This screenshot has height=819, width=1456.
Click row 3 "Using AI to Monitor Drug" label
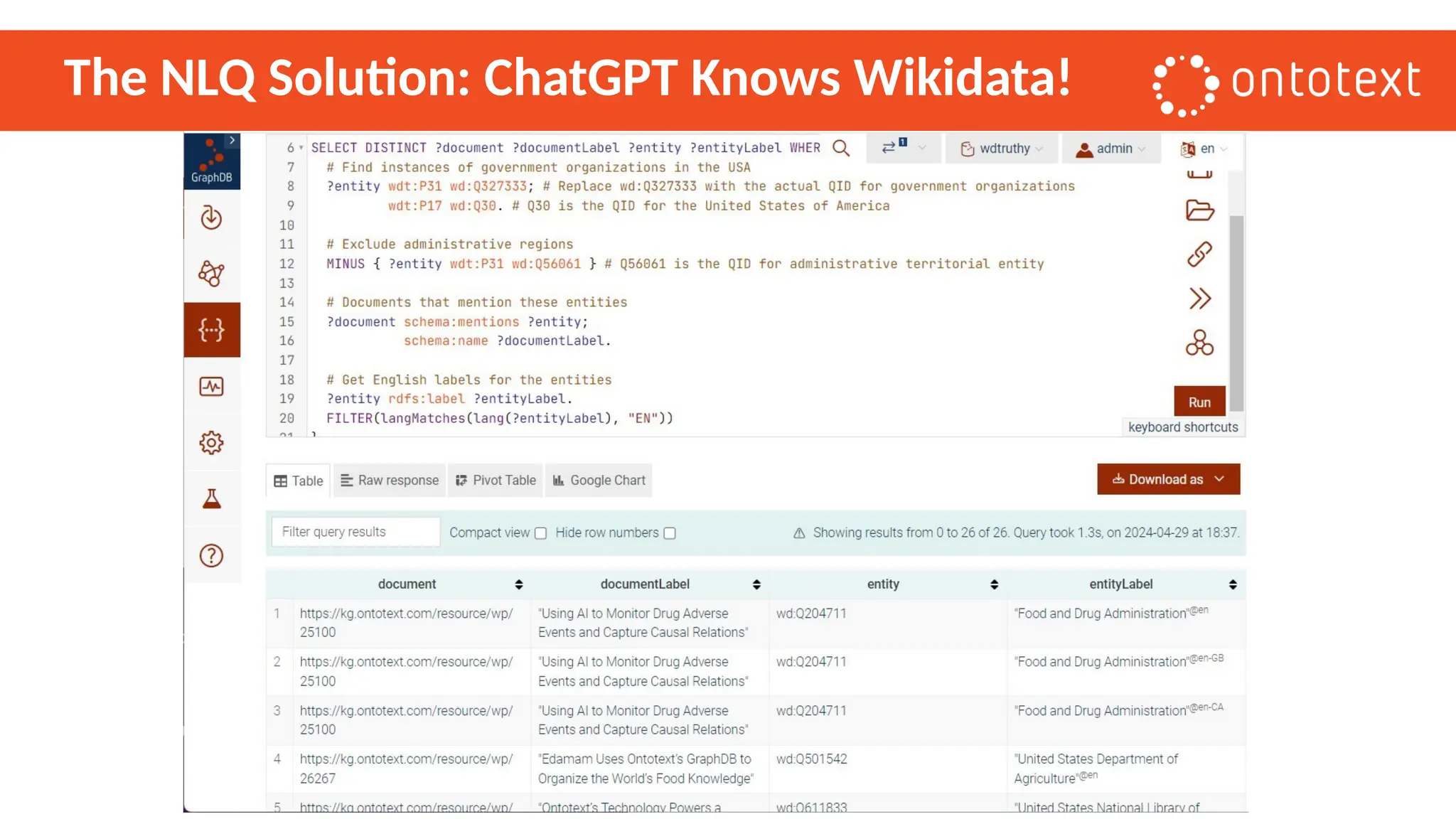pos(643,720)
